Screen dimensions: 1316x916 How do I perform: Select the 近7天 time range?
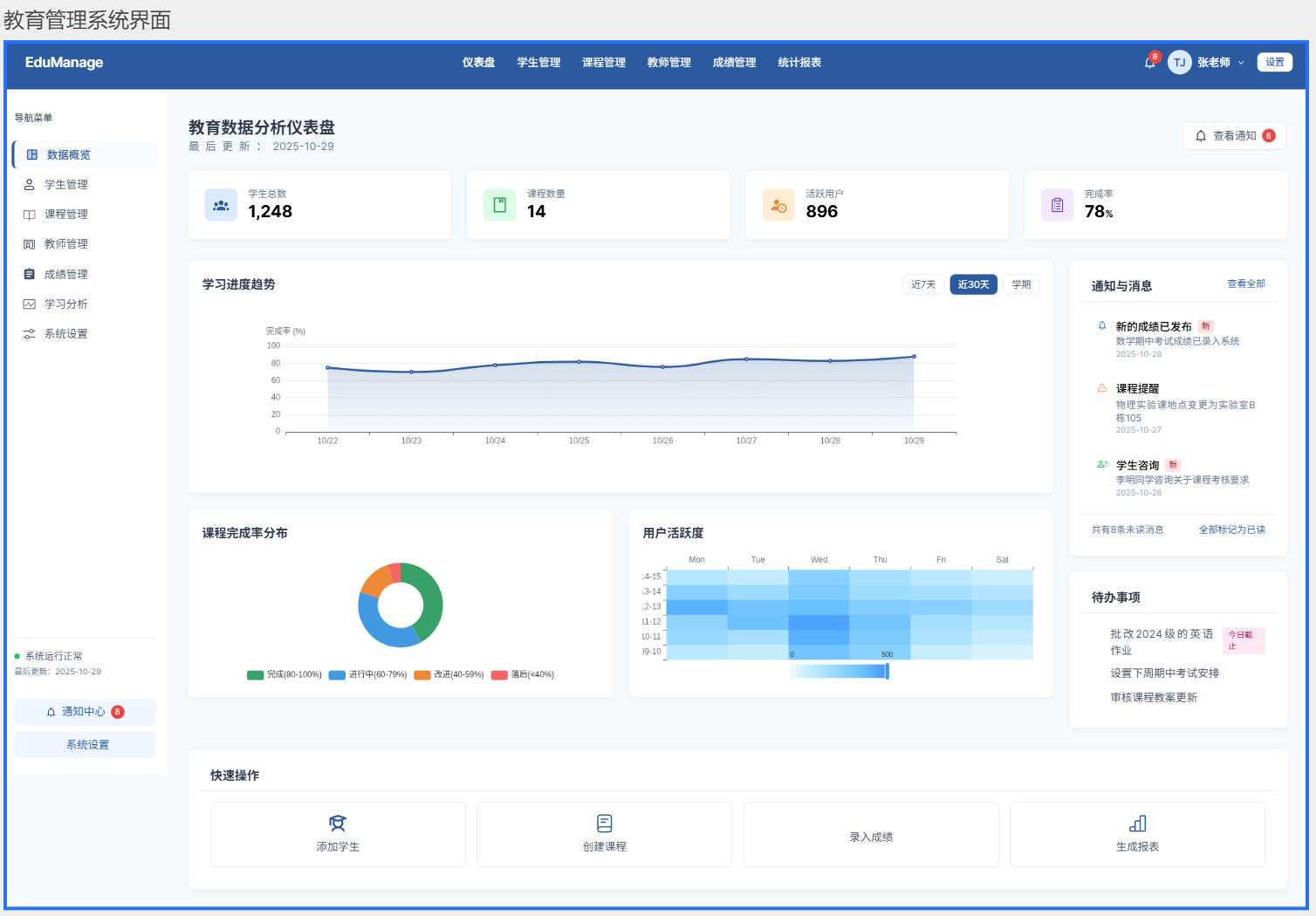[922, 284]
